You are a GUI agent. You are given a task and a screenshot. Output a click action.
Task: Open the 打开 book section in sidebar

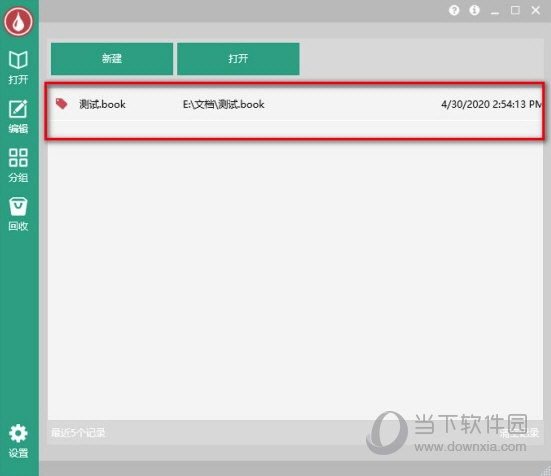(18, 67)
